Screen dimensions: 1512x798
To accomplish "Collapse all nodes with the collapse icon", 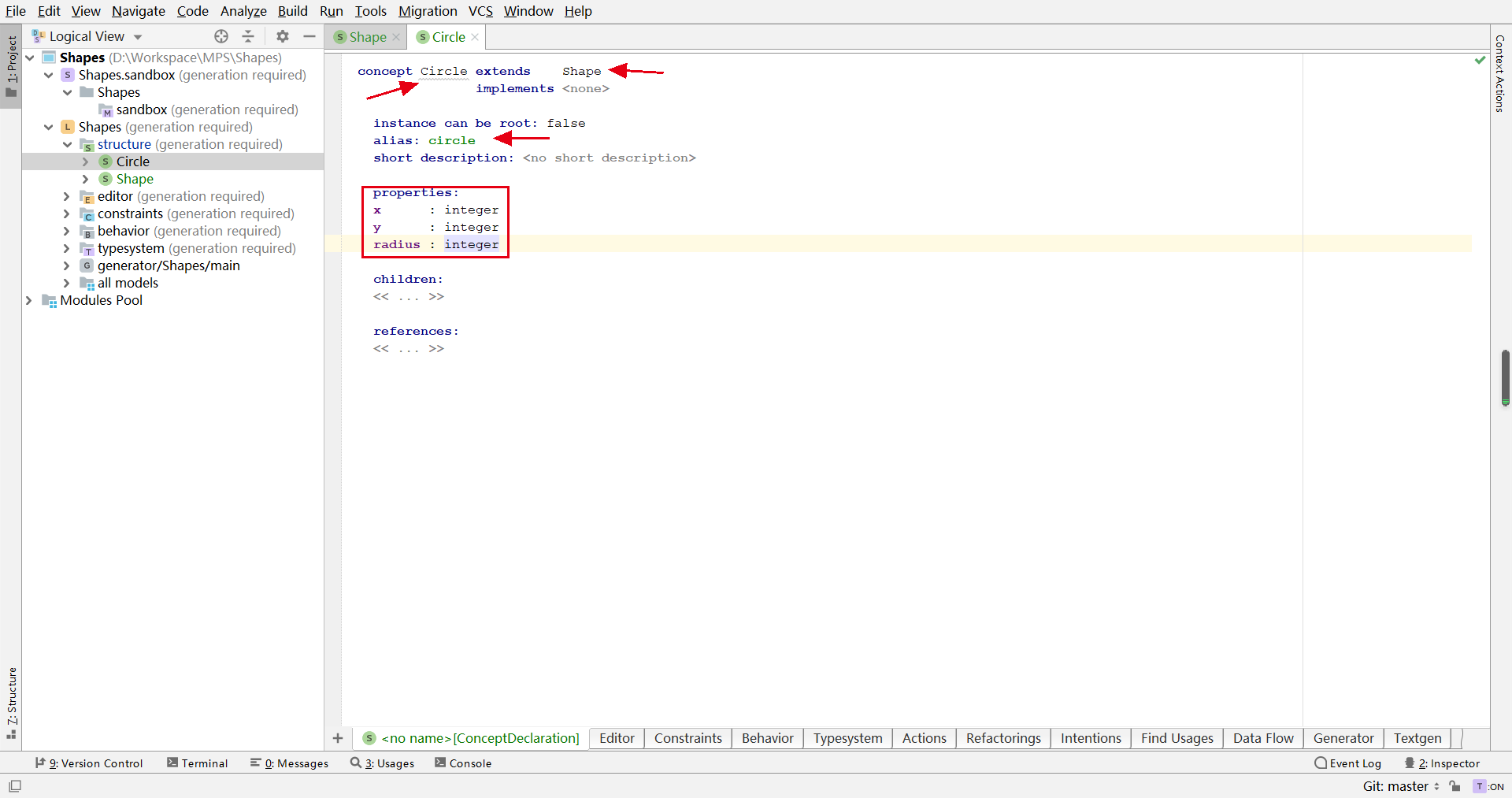I will pos(248,36).
